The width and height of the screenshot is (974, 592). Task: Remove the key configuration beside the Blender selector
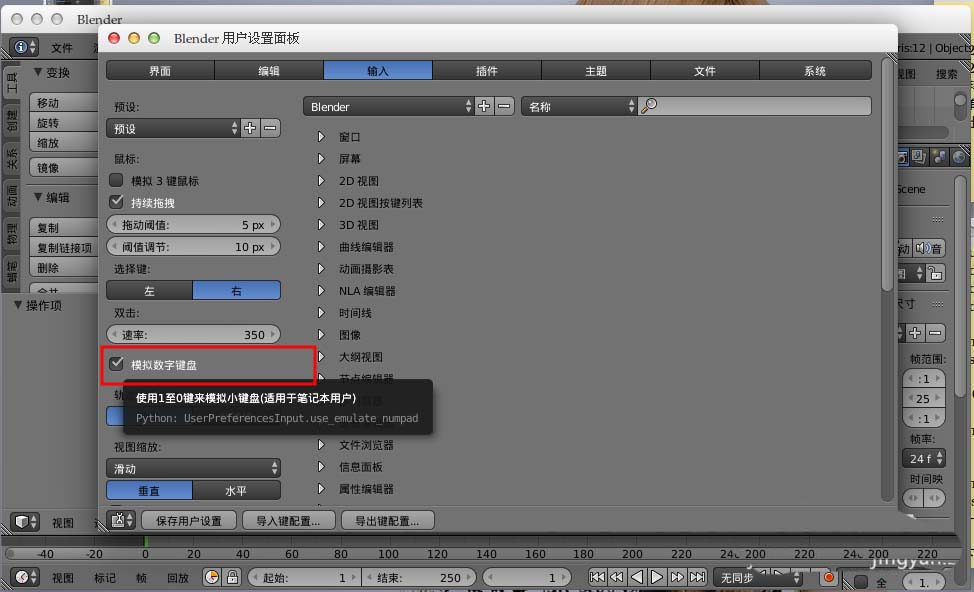(504, 106)
